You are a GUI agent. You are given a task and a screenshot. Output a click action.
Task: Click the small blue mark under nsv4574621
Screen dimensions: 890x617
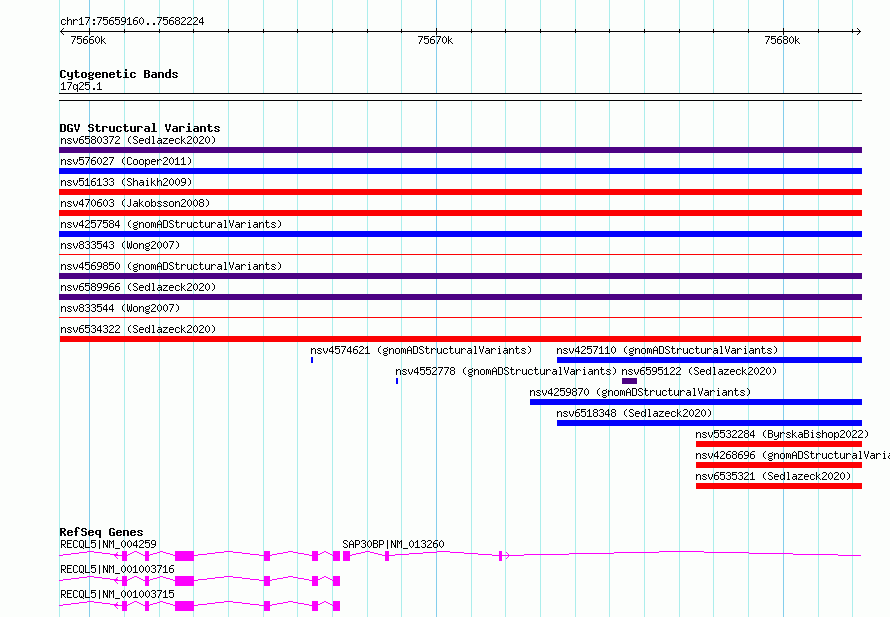[x=312, y=360]
